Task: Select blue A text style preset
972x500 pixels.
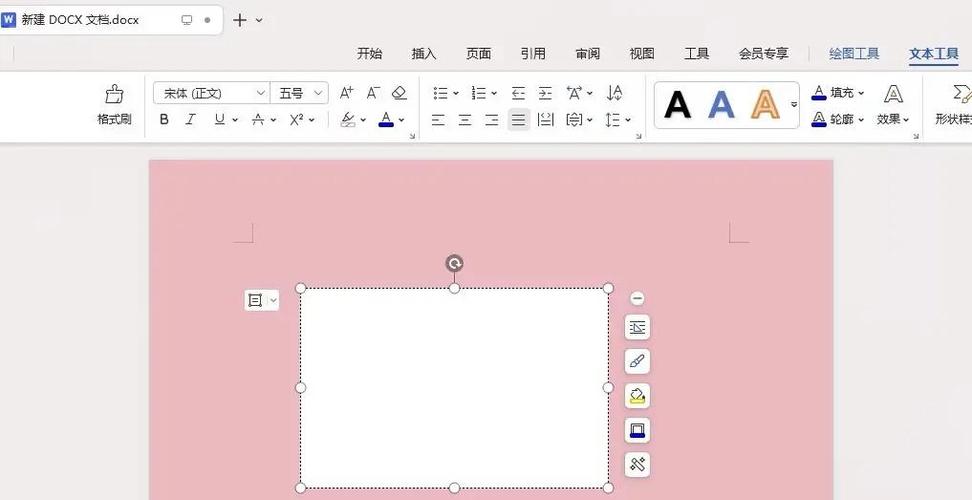Action: coord(722,105)
